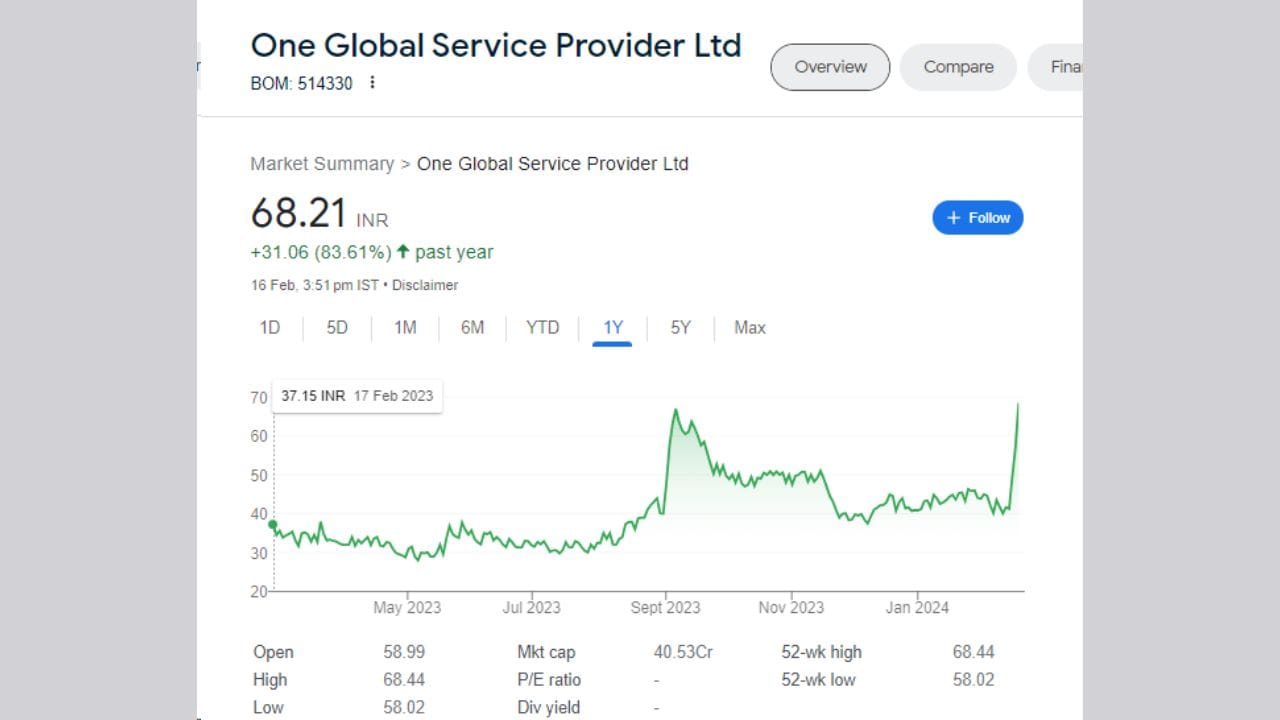Follow One Global Service Provider Ltd
This screenshot has width=1280, height=720.
pos(978,218)
